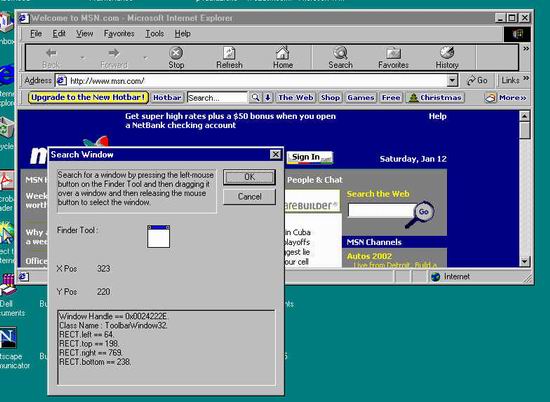This screenshot has height=402, width=550.
Task: Click the page scrollbar up arrow
Action: (x=524, y=116)
